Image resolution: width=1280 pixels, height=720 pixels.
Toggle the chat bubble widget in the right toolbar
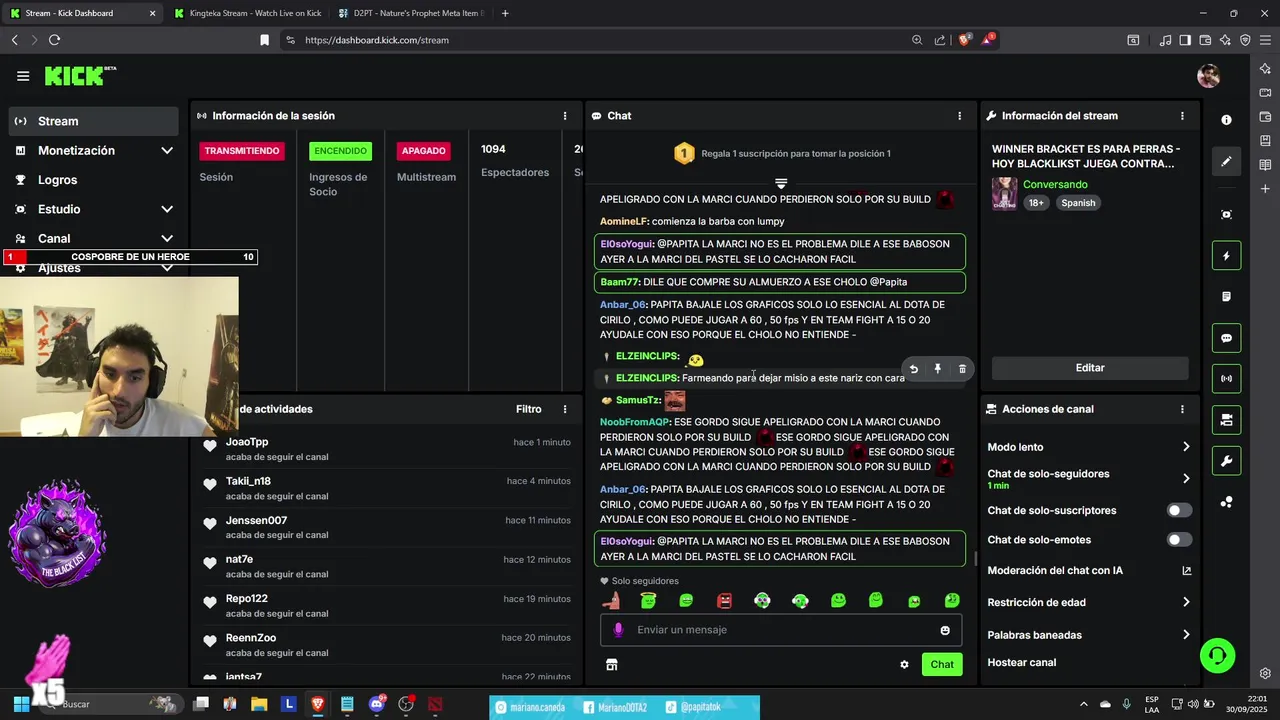click(1227, 338)
